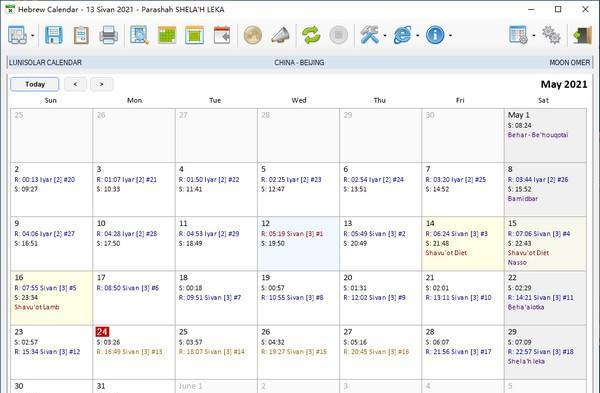Click the MOON OMER label
600x393 pixels.
tap(570, 62)
